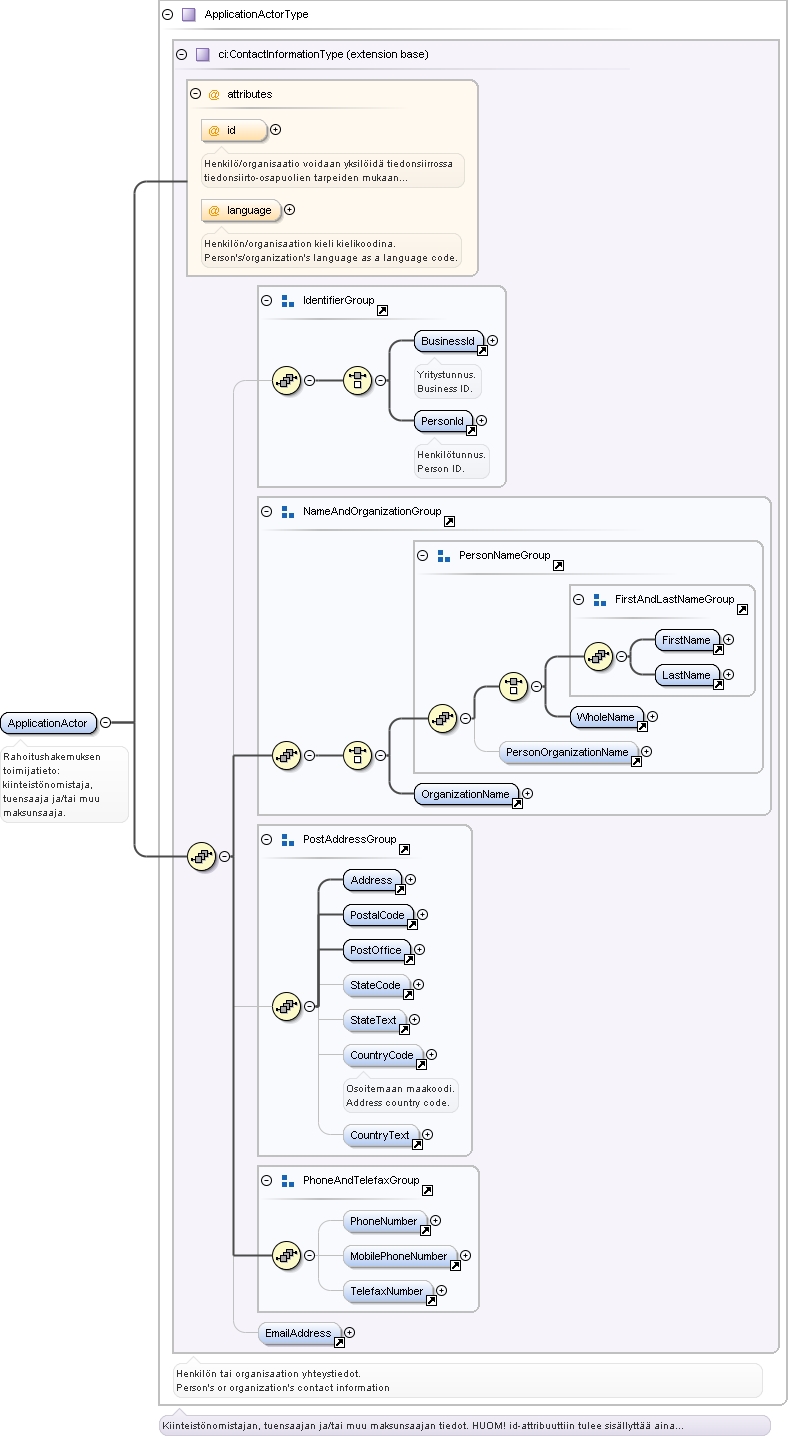Click the language attribute box
Image resolution: width=789 pixels, height=1439 pixels.
click(x=241, y=210)
